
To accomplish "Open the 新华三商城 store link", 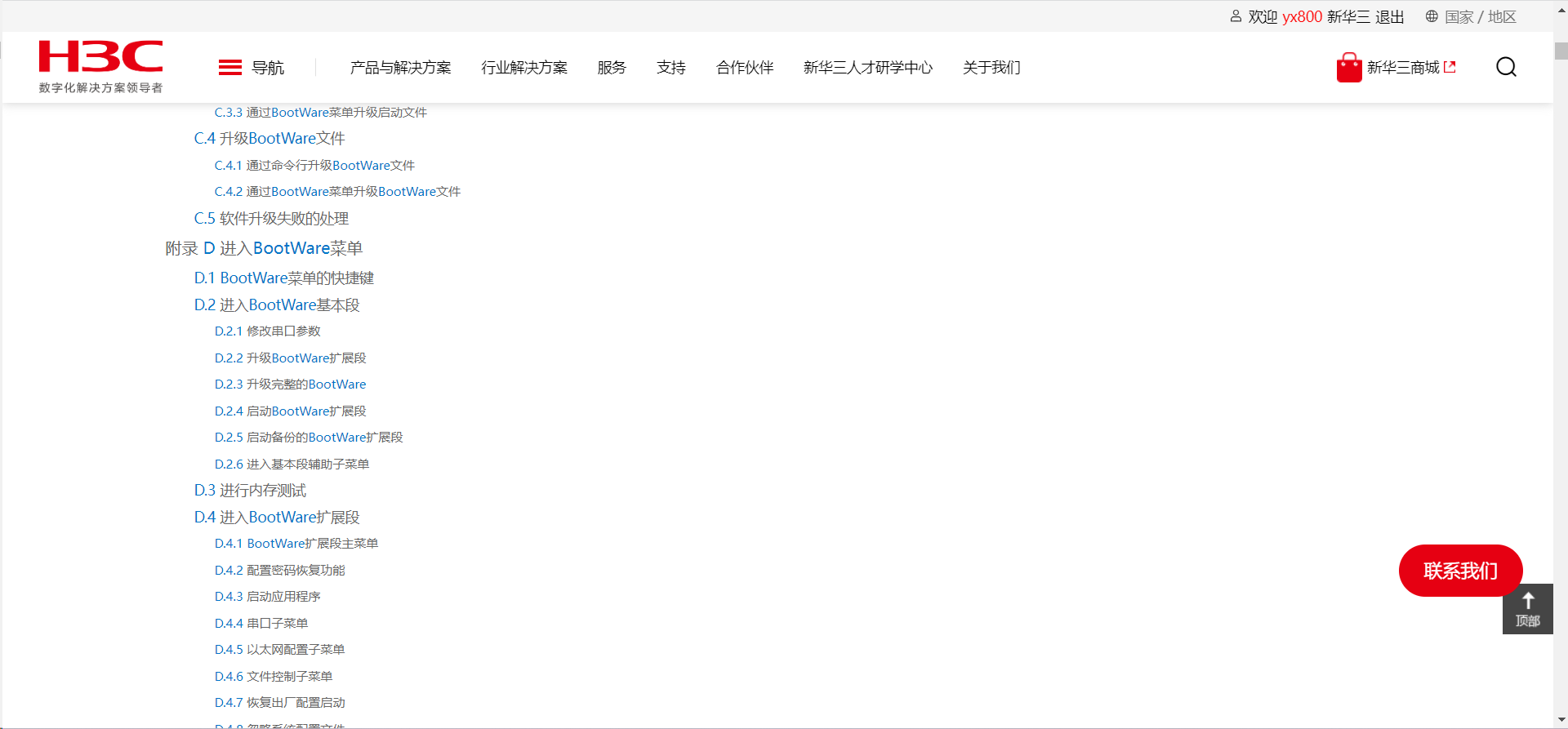I will click(x=1404, y=67).
